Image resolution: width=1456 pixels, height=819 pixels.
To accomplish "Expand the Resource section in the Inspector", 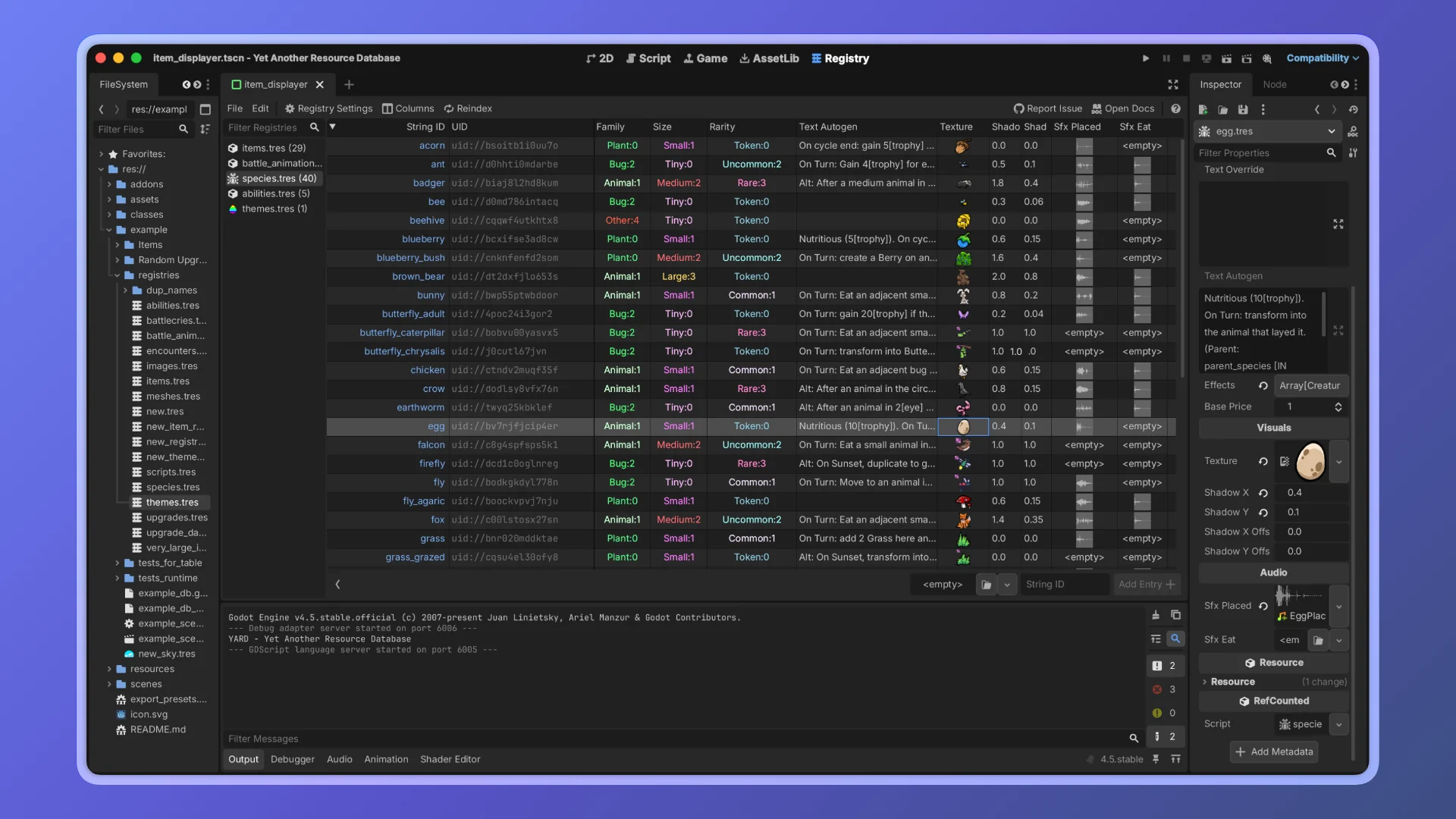I will 1232,682.
